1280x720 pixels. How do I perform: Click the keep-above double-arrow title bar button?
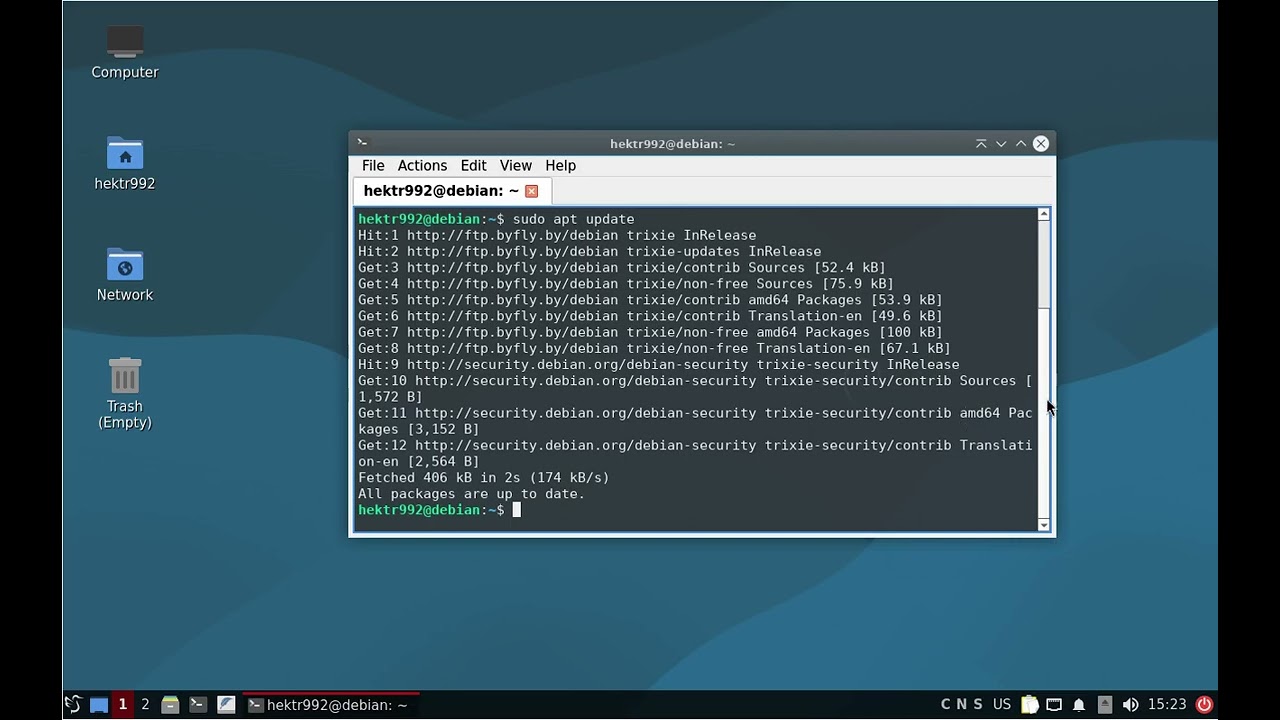coord(981,143)
